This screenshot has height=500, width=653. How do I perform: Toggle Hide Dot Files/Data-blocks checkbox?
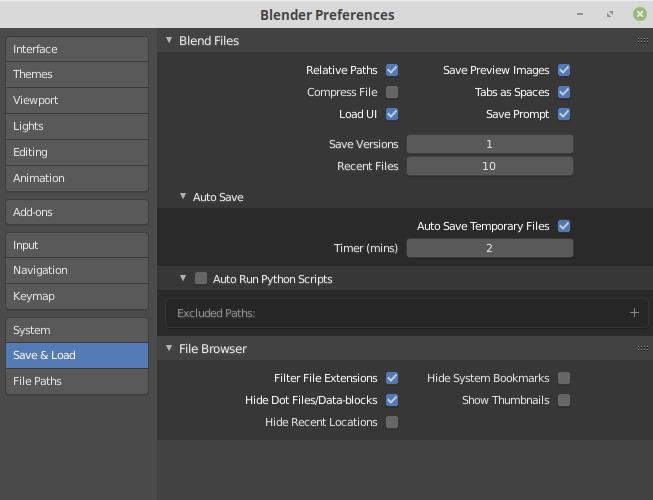tap(392, 400)
